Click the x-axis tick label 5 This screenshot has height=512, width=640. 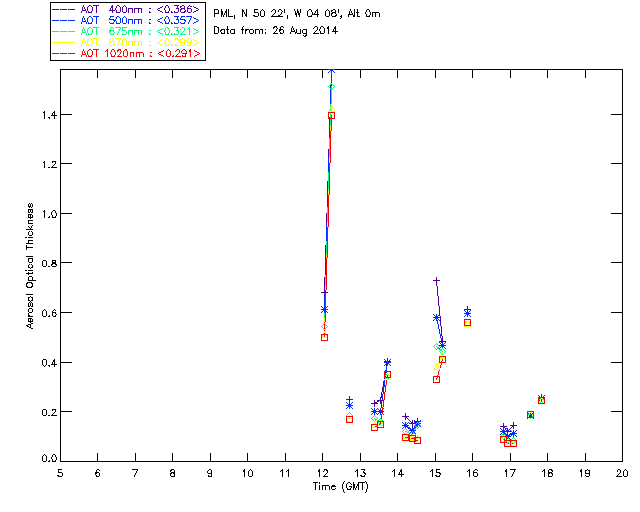point(60,473)
